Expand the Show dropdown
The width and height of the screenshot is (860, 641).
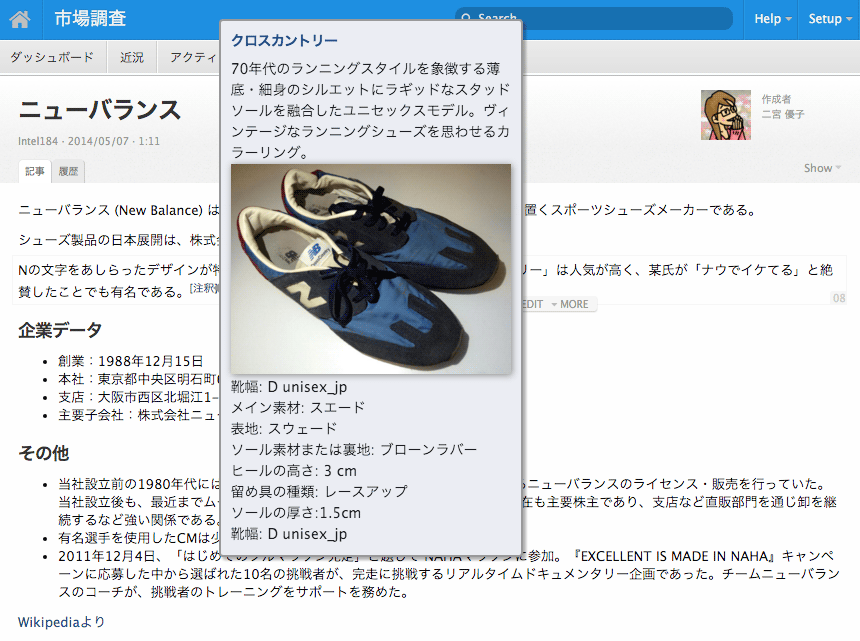pos(822,168)
